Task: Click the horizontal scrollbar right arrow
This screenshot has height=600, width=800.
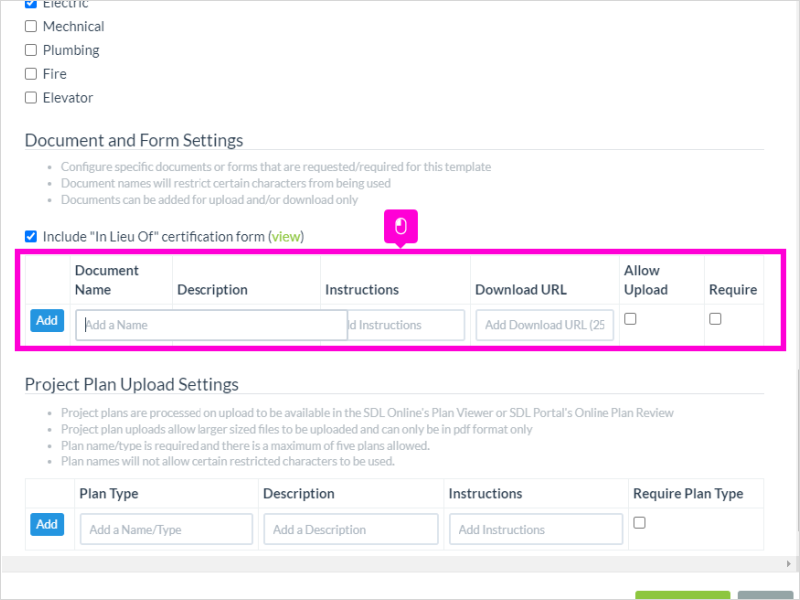Action: click(x=789, y=564)
